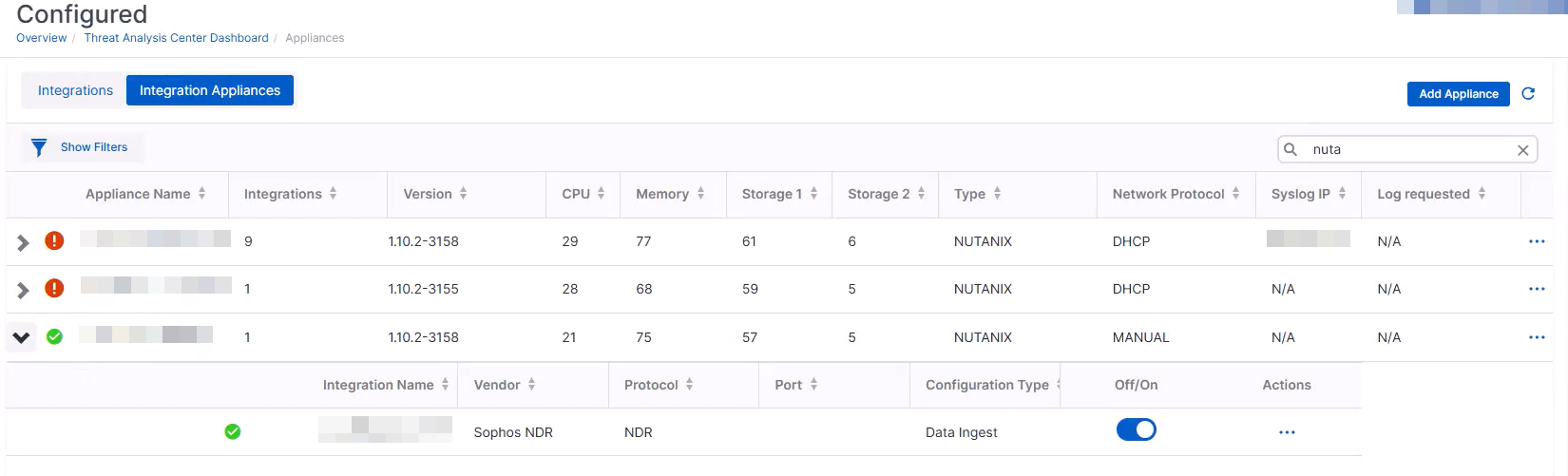Select the Integration Appliances tab

point(210,90)
